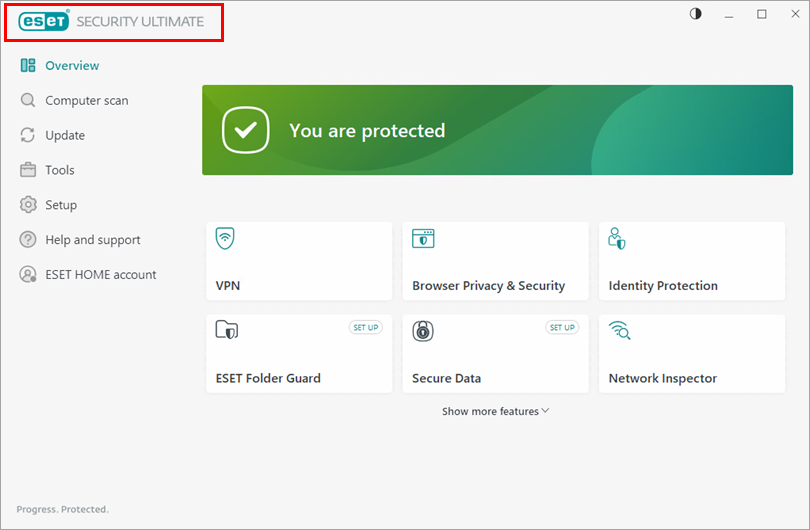This screenshot has height=530, width=810.
Task: Click the Browser Privacy & Security icon
Action: pyautogui.click(x=423, y=239)
